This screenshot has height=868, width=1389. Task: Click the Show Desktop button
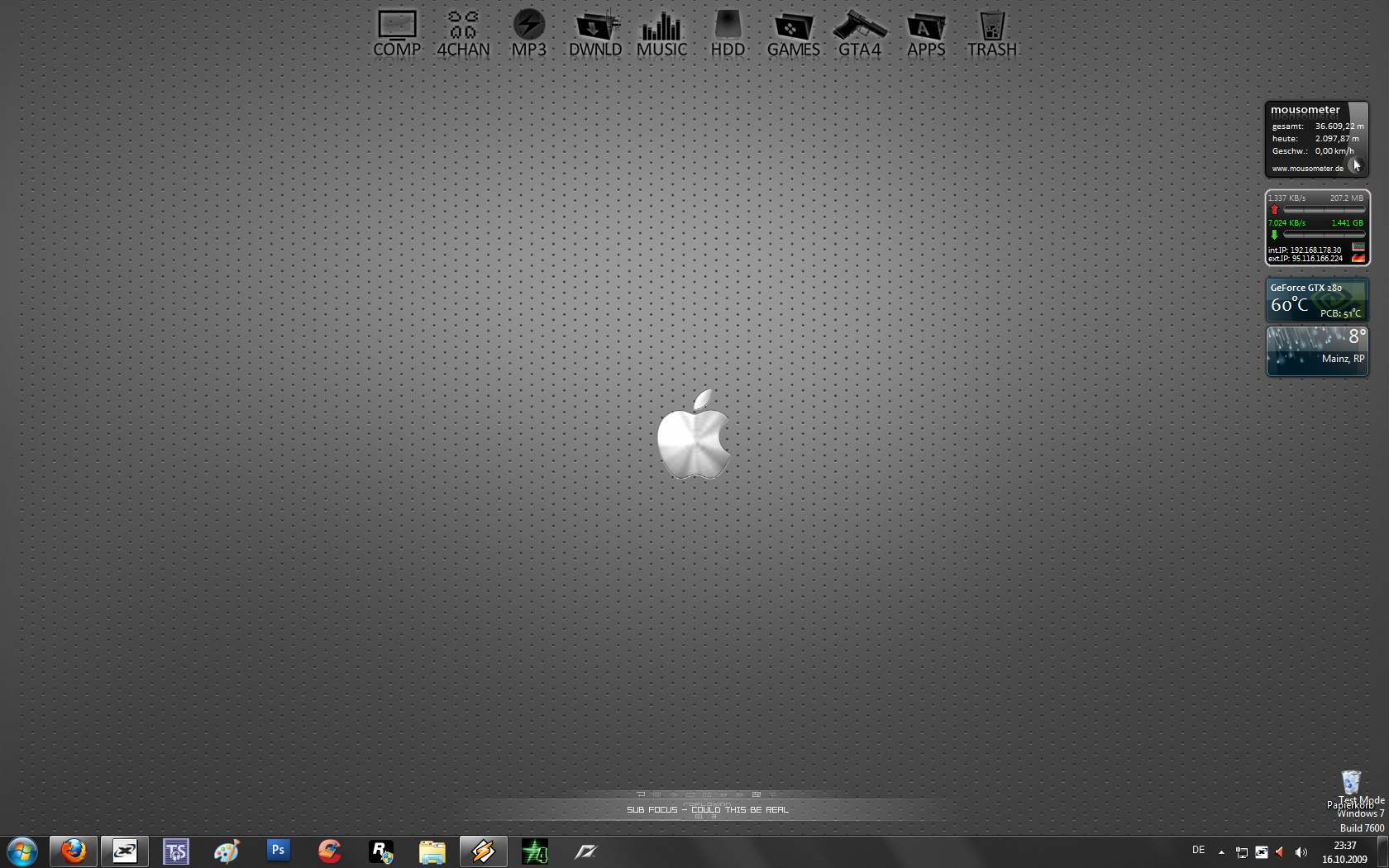(1382, 852)
